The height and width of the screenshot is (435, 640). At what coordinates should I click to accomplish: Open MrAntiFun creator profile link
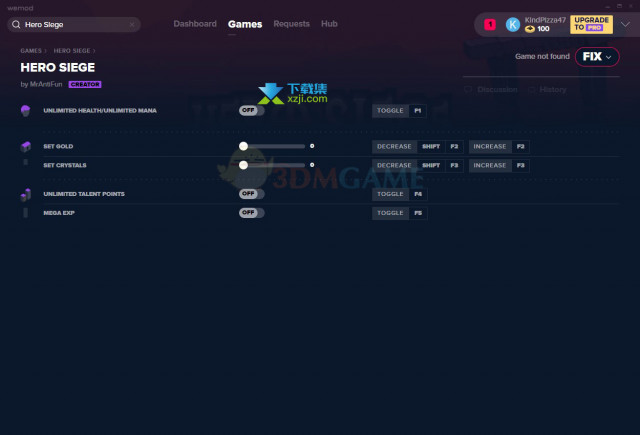point(46,84)
